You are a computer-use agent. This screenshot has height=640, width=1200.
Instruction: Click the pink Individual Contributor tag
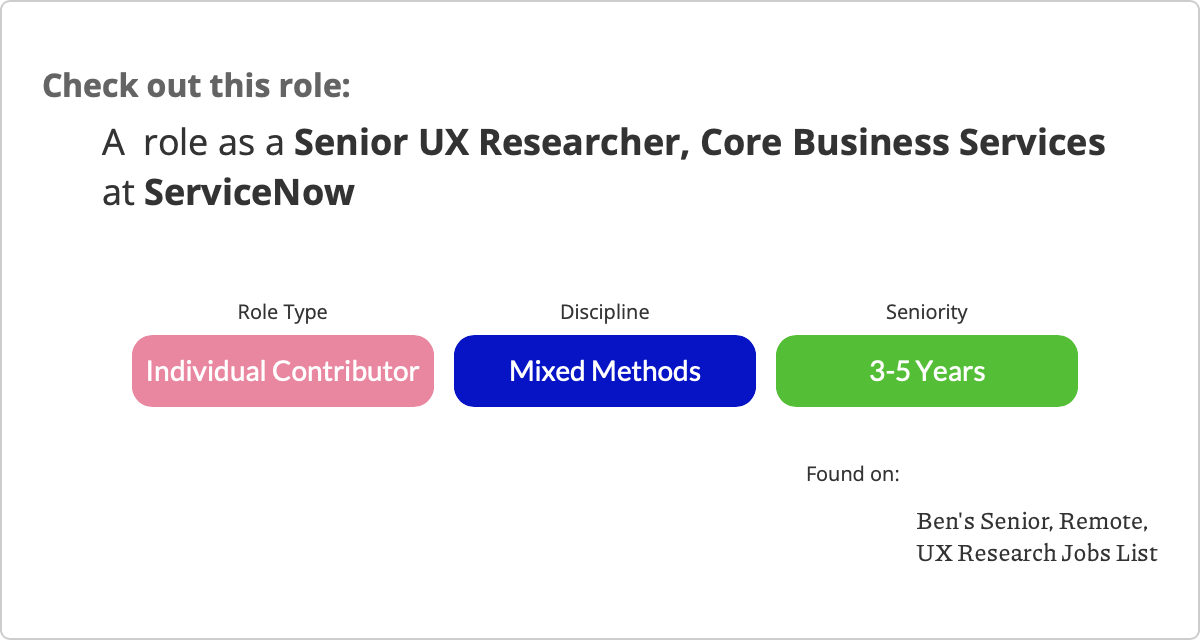coord(282,371)
